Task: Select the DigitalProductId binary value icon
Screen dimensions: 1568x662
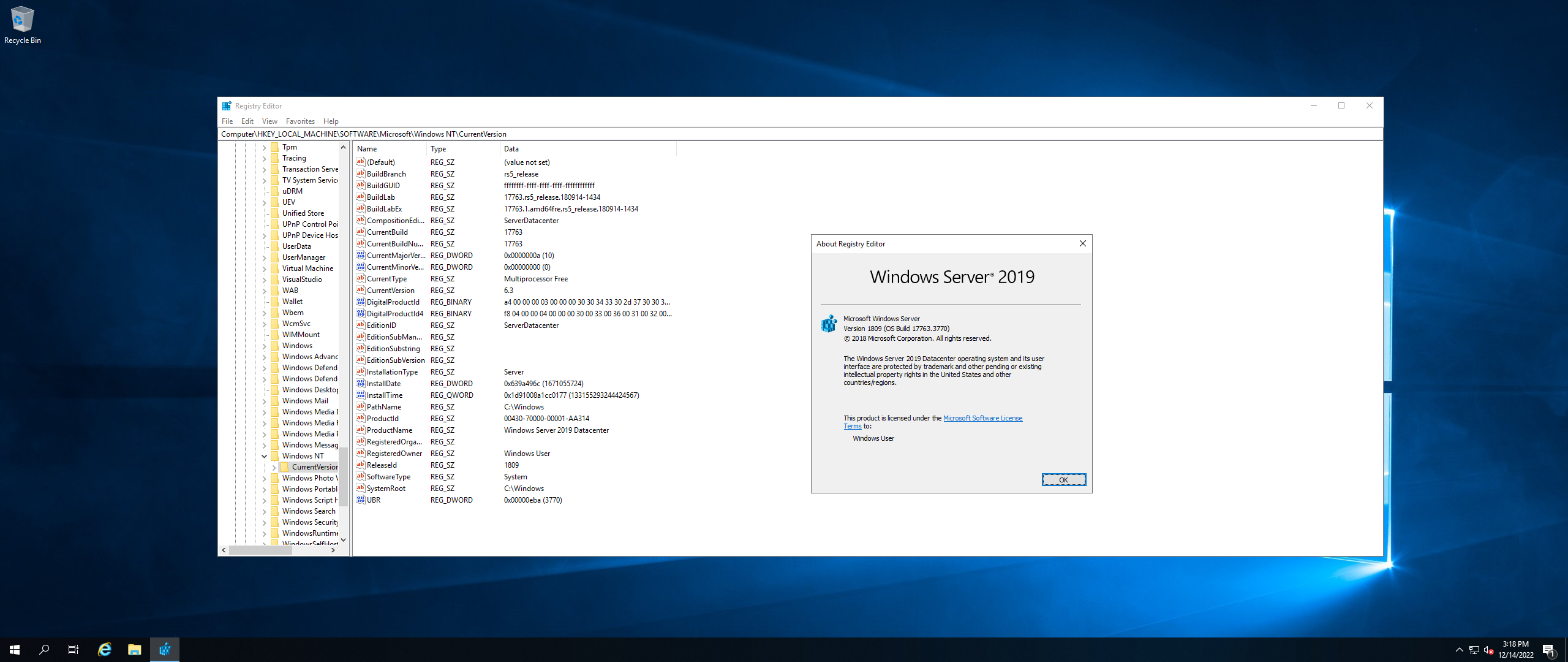Action: (x=361, y=302)
